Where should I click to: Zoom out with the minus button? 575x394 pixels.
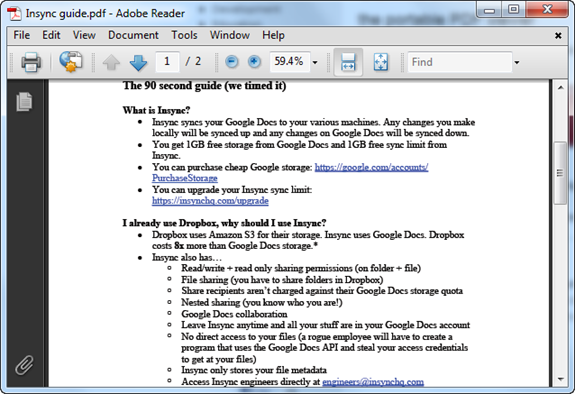tap(231, 62)
